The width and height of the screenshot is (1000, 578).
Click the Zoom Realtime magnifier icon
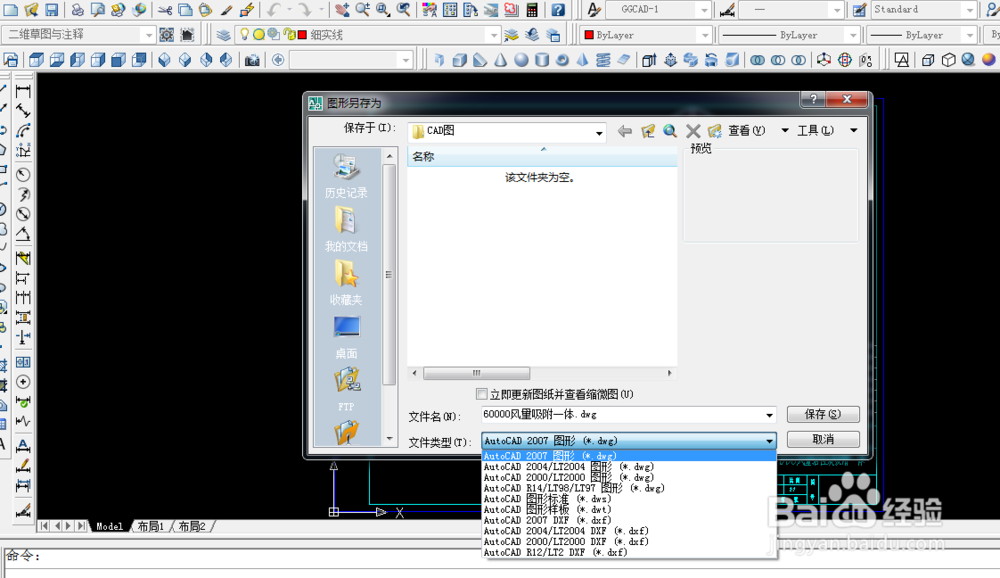(363, 10)
